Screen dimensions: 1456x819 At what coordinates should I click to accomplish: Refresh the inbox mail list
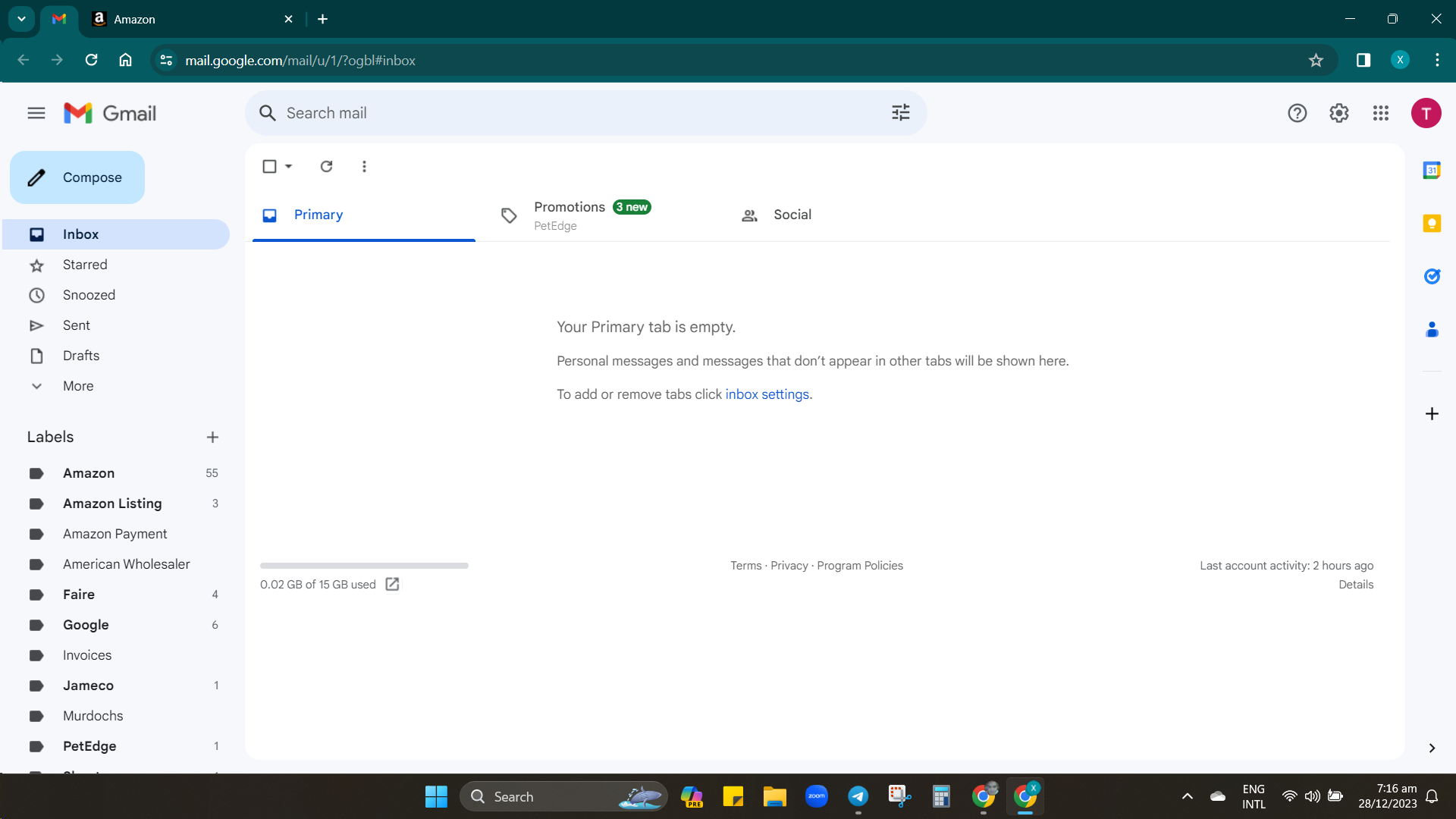click(326, 166)
